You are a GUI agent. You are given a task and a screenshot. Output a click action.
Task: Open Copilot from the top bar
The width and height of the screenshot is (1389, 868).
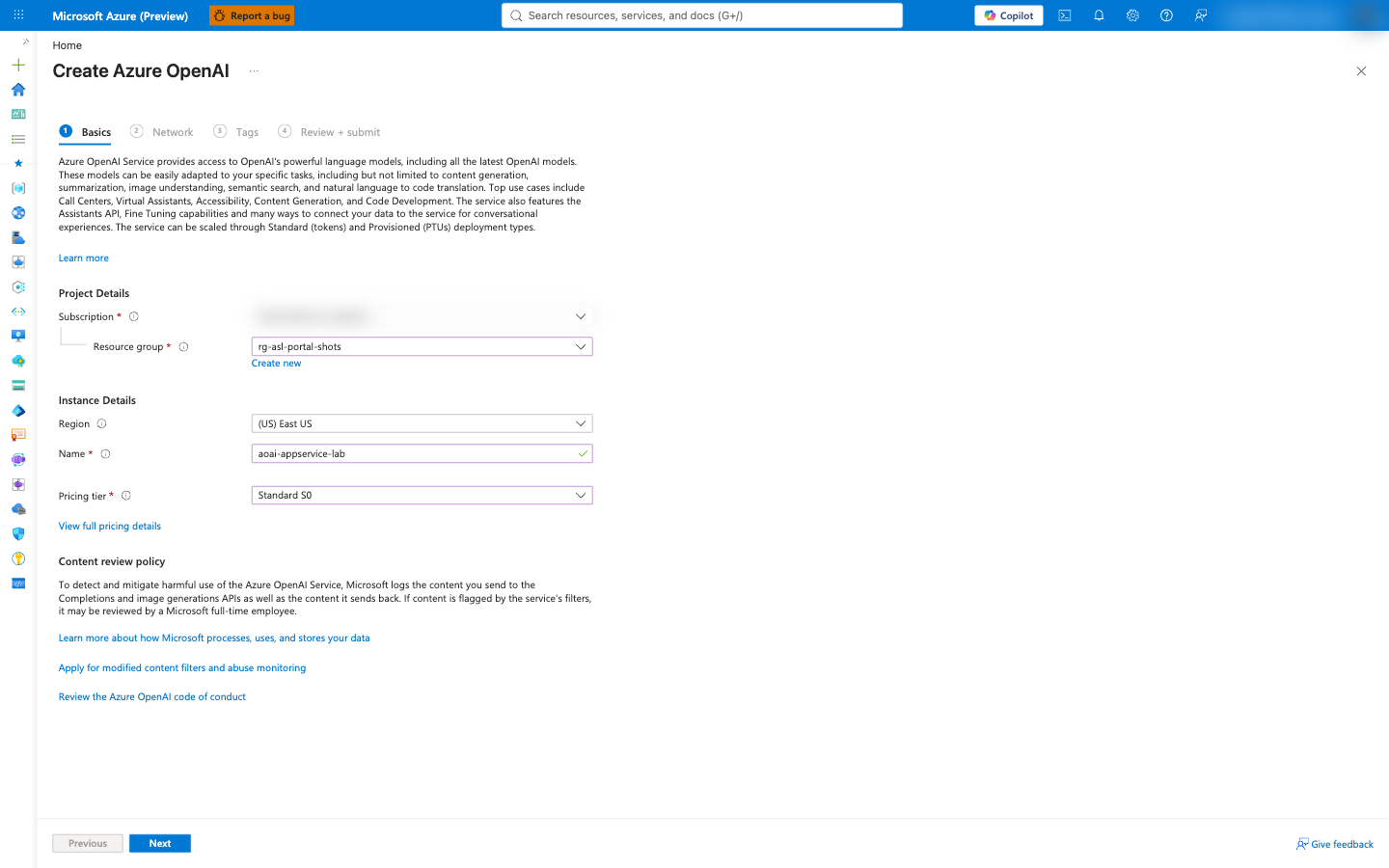pyautogui.click(x=1009, y=15)
